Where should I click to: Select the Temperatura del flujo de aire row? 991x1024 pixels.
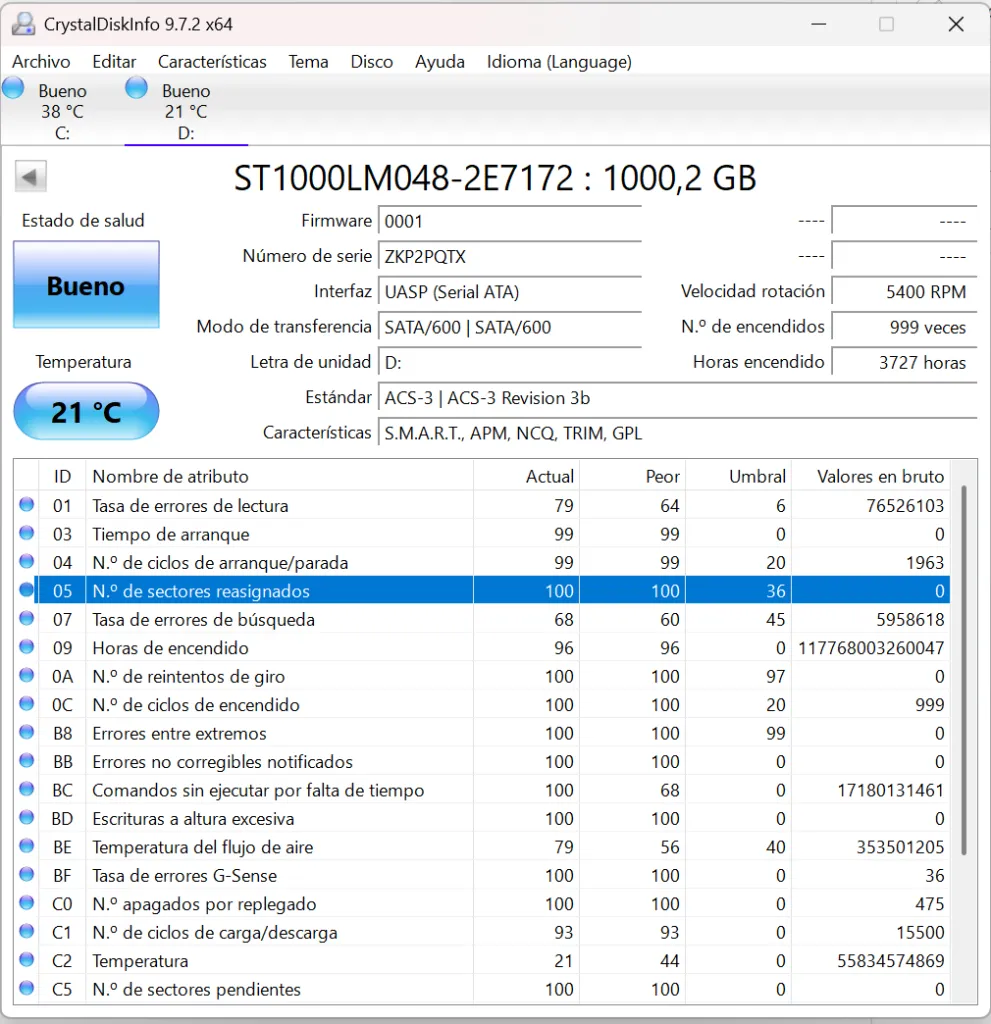coord(482,847)
